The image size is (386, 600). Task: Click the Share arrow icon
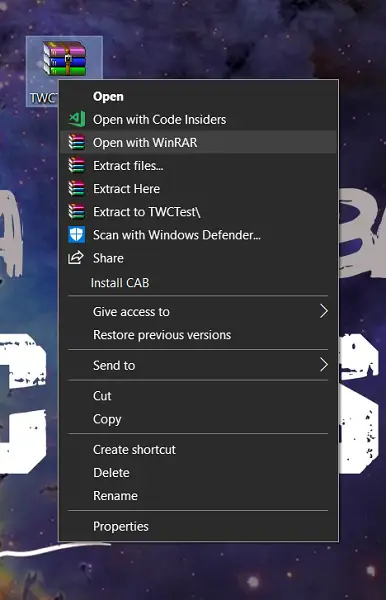pyautogui.click(x=76, y=258)
